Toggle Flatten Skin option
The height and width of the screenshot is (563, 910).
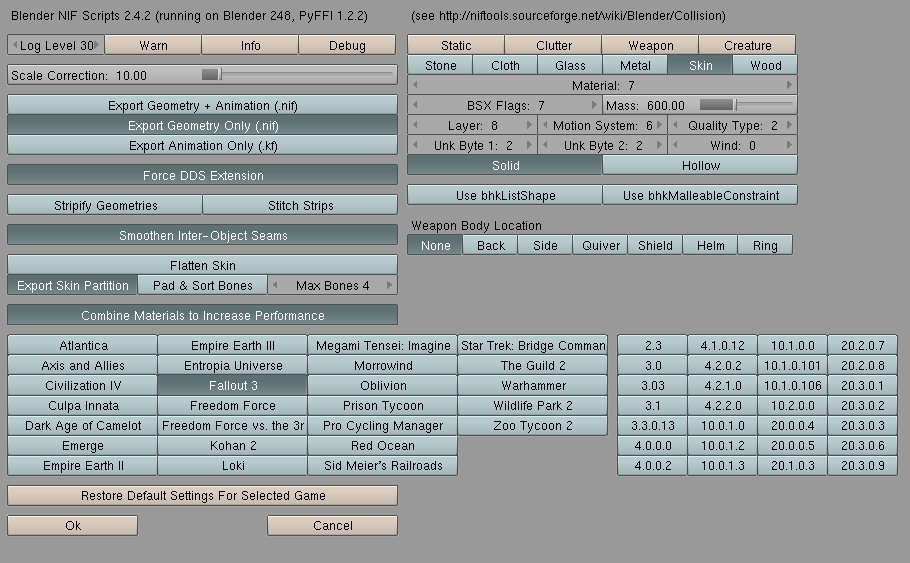click(203, 265)
